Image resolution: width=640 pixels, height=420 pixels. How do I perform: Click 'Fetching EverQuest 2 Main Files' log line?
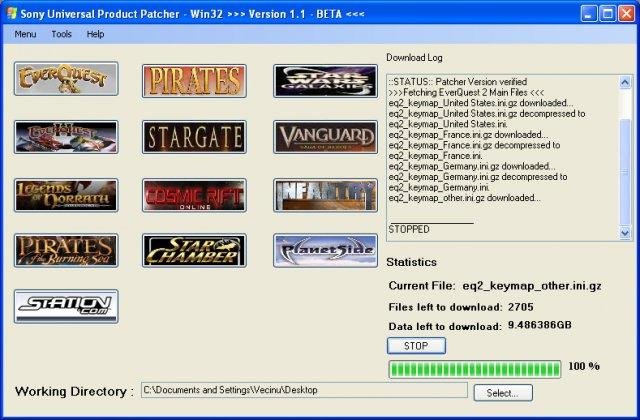(x=467, y=92)
